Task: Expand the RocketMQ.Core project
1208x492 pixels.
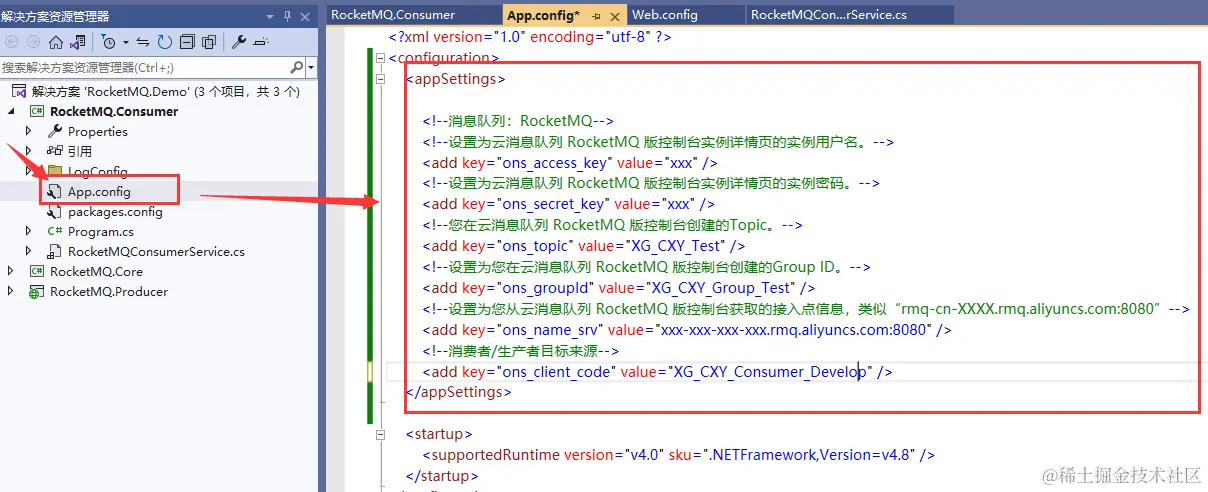Action: point(11,271)
